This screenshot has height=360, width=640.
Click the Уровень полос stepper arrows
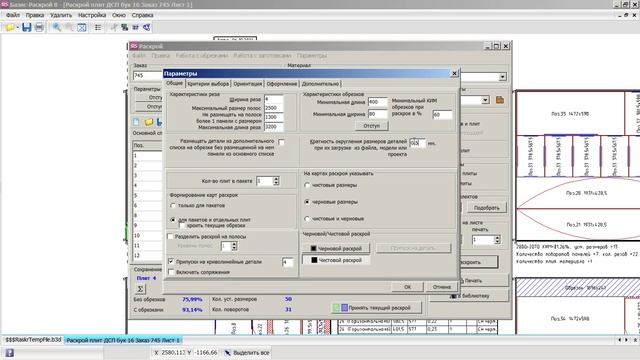pos(234,246)
